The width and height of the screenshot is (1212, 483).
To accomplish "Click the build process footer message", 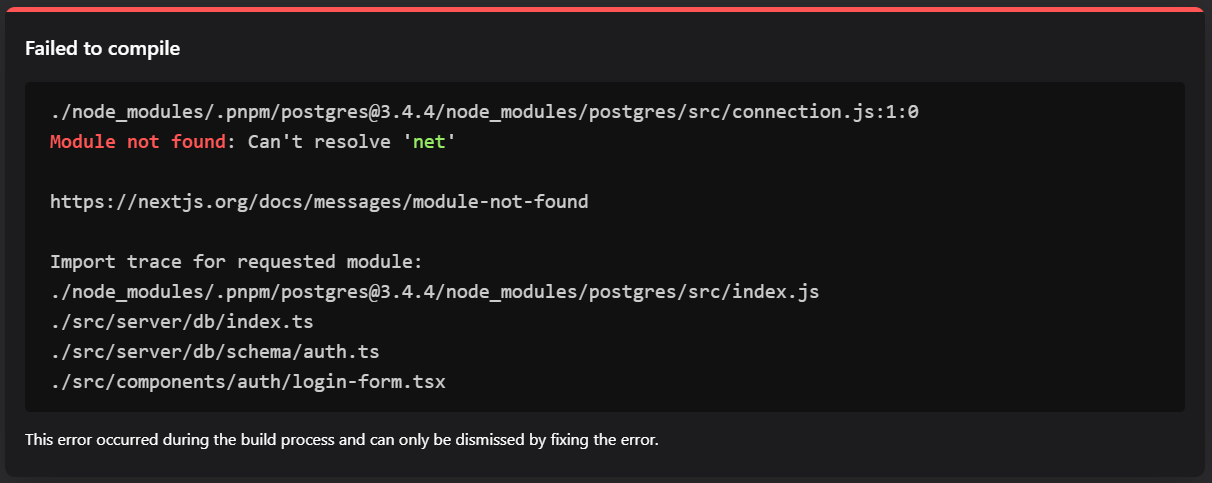I will [x=342, y=439].
